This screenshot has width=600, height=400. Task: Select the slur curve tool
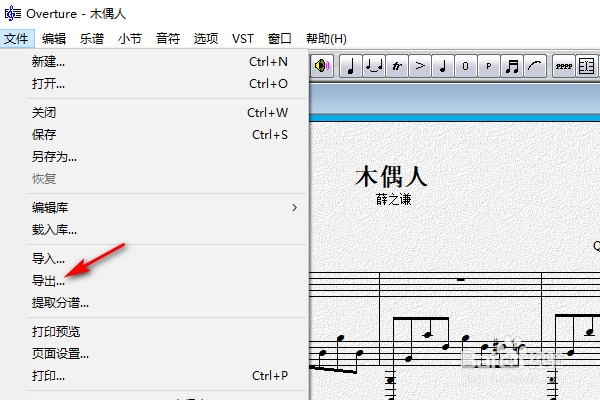tap(535, 66)
